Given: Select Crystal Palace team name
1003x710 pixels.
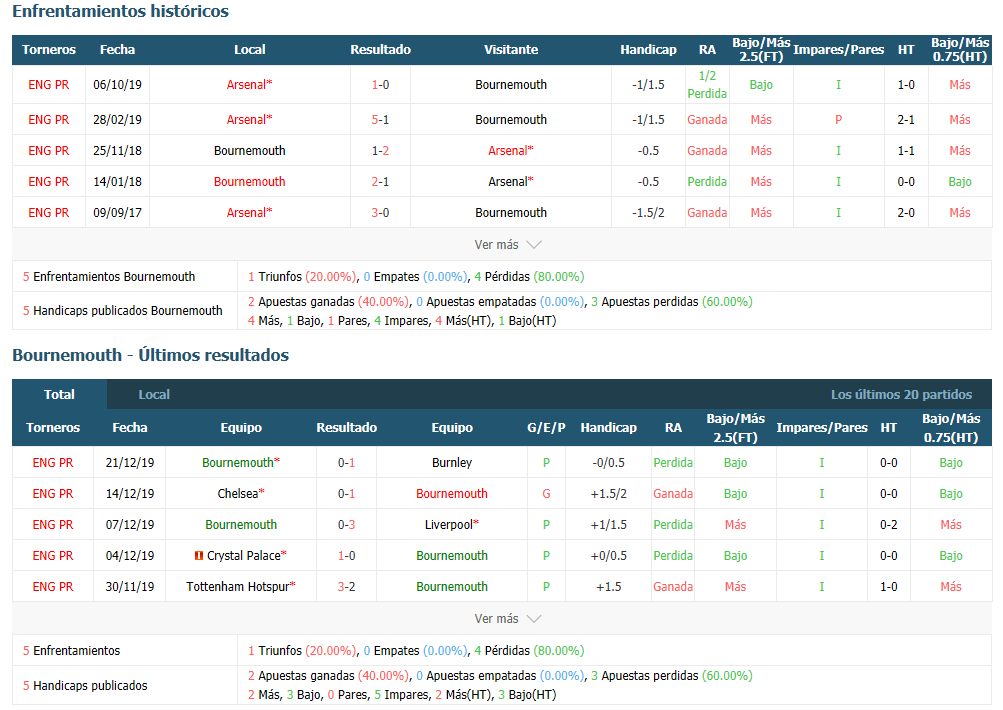Looking at the screenshot, I should (244, 556).
